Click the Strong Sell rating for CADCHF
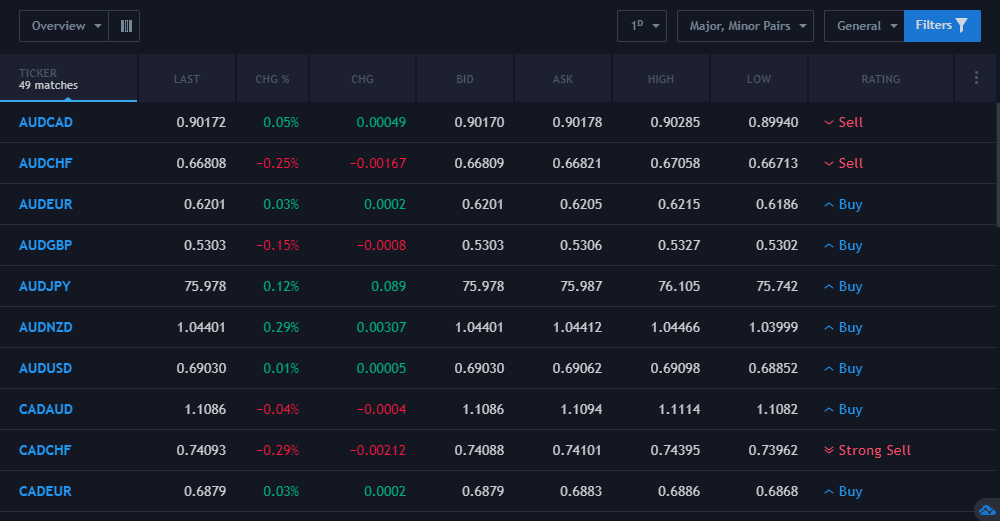 click(x=874, y=450)
